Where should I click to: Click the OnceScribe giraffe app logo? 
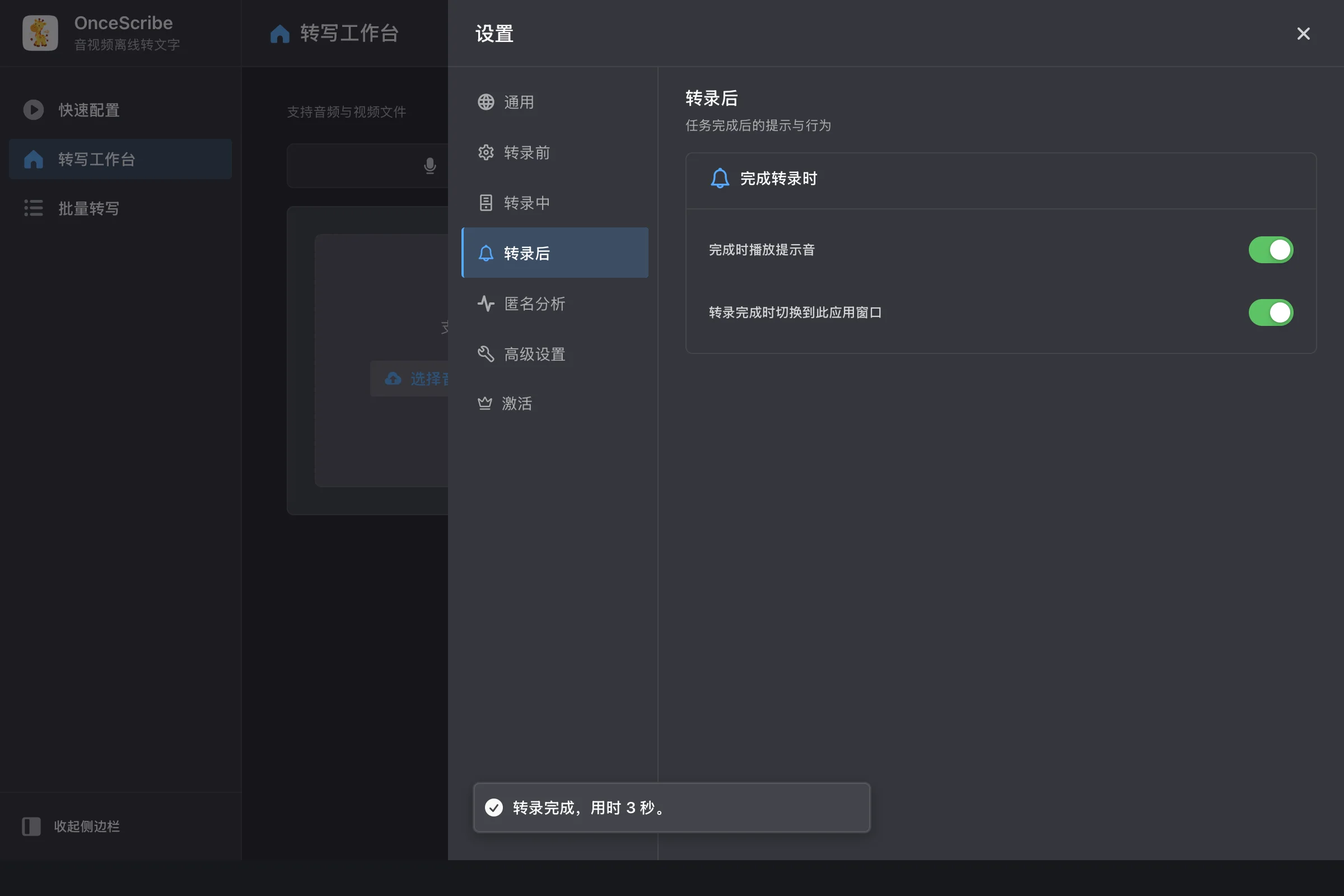(x=40, y=33)
